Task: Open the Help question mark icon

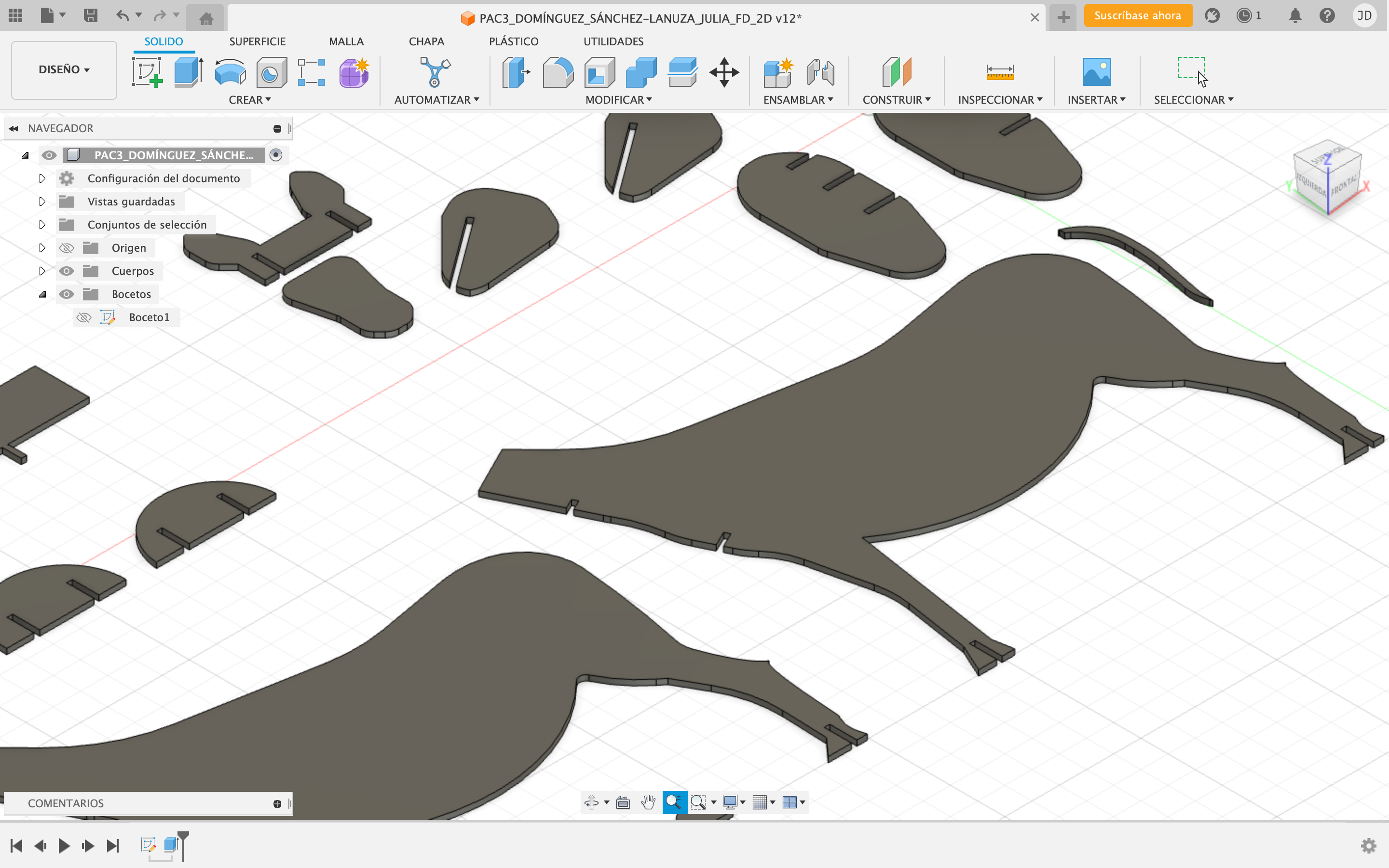Action: pos(1326,15)
